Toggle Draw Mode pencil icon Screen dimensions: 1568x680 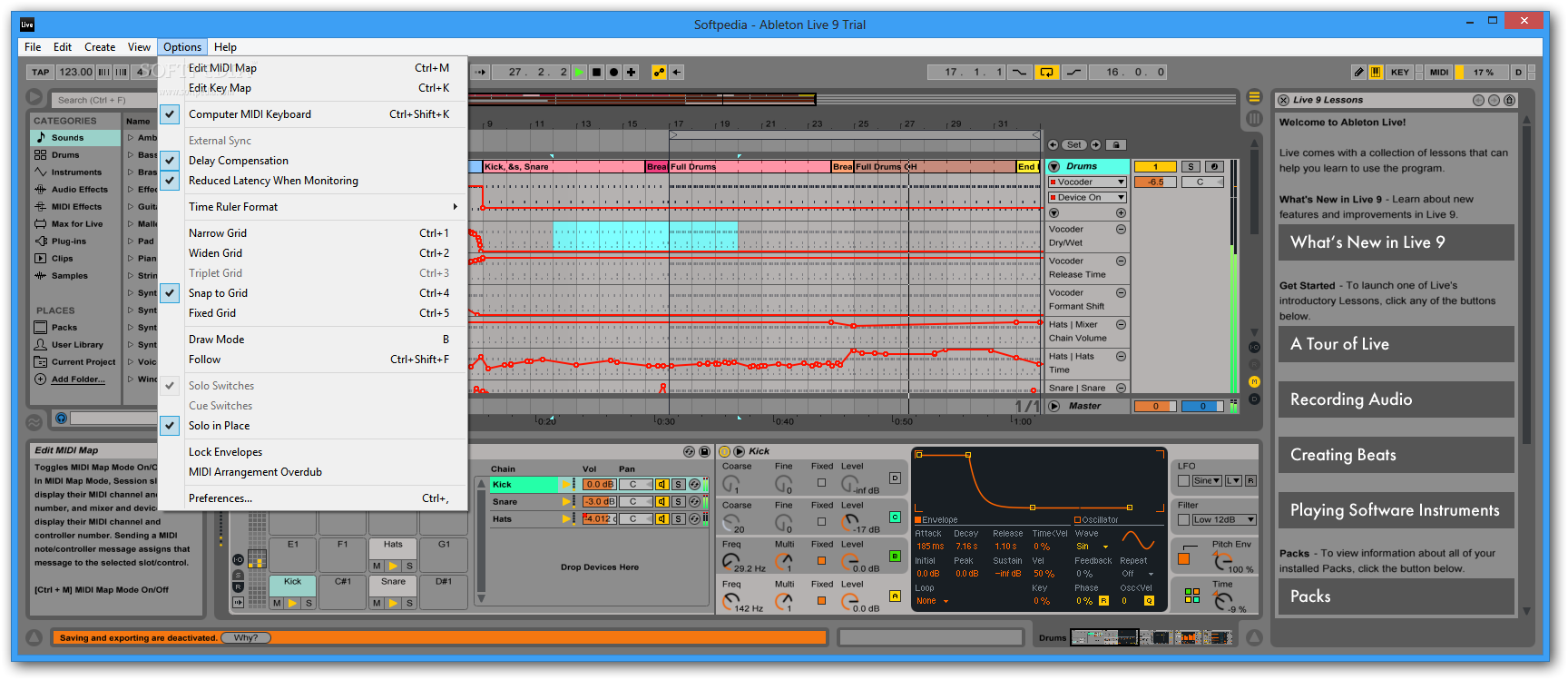[1358, 72]
